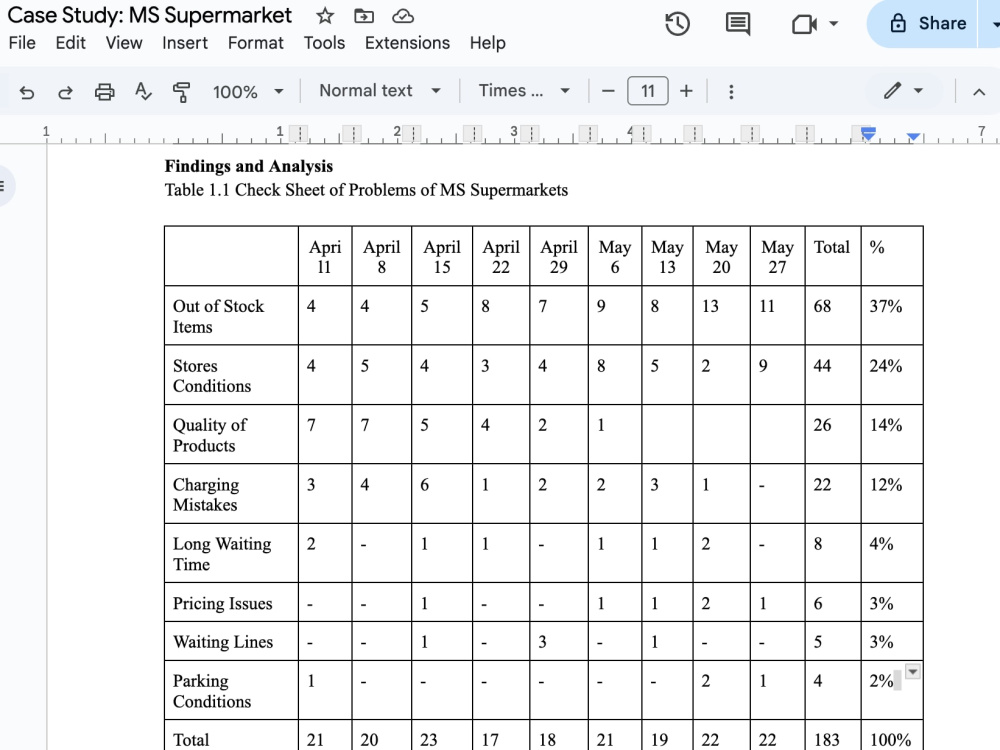Open the document outline sidebar toggle
This screenshot has width=1000, height=750.
[5, 186]
